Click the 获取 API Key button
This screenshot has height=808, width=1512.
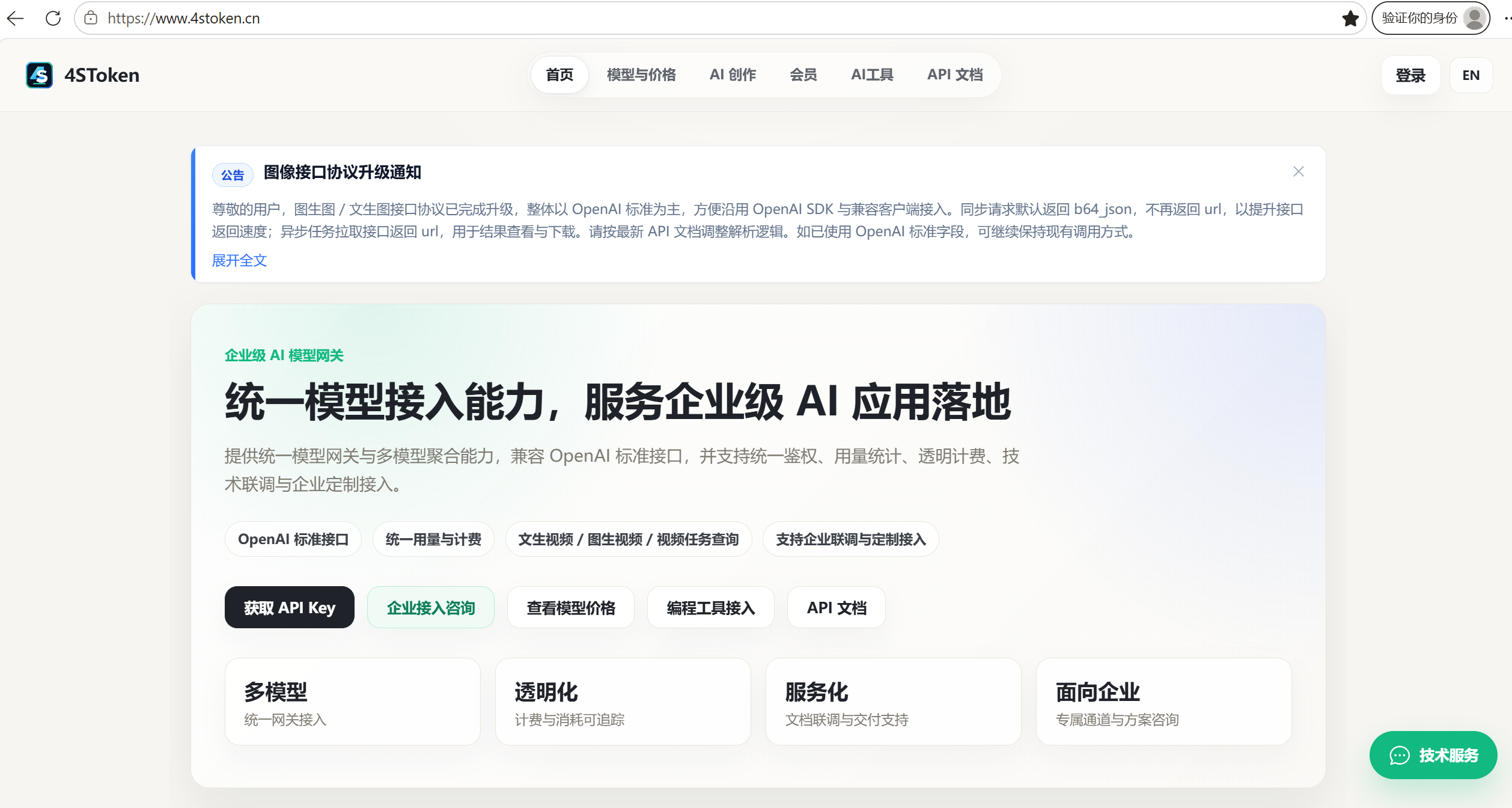tap(289, 607)
